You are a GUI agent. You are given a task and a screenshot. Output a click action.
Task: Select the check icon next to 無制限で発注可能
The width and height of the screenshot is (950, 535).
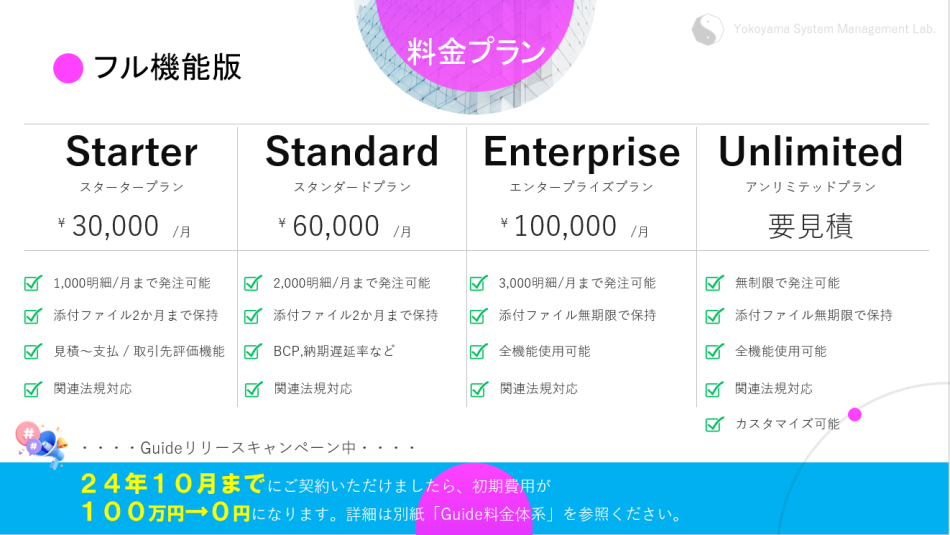(714, 283)
